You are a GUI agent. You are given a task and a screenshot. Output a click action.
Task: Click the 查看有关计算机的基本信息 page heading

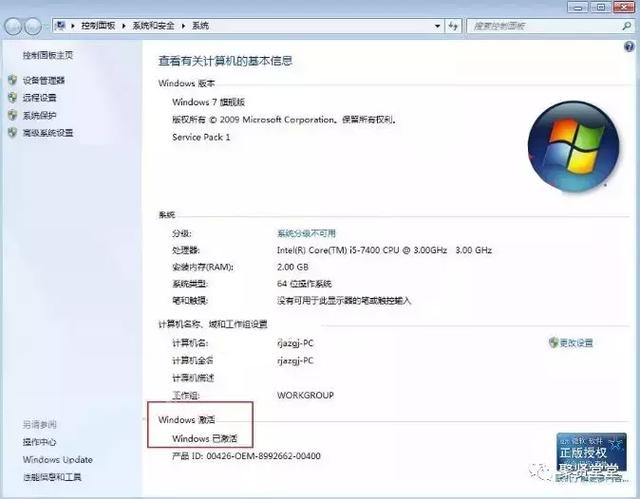pyautogui.click(x=225, y=61)
